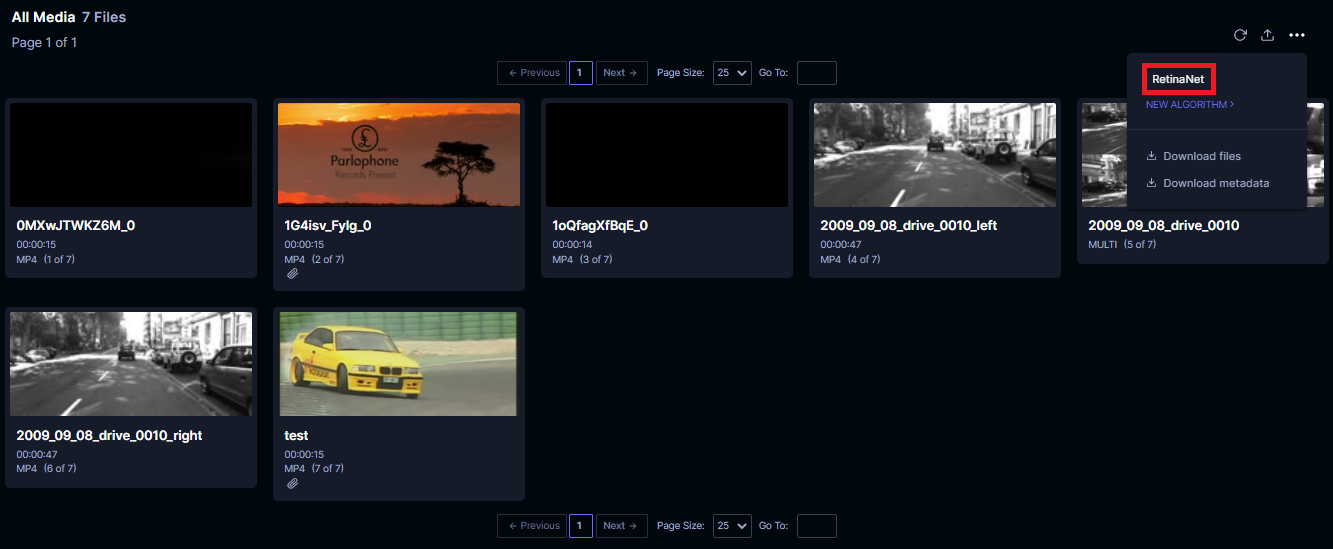Click the refresh icon at top right
Viewport: 1333px width, 549px height.
[x=1240, y=35]
